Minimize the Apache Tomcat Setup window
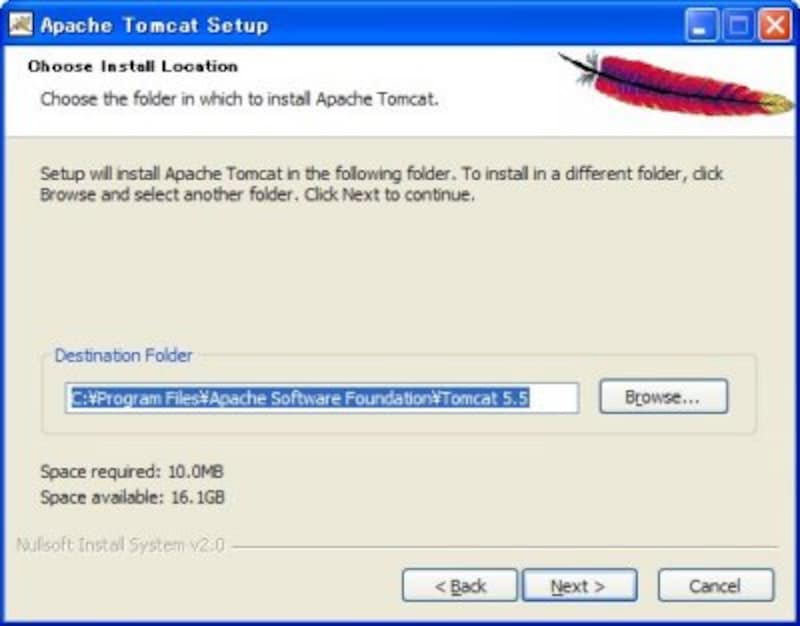Screen dimensions: 800x626 (x=701, y=24)
